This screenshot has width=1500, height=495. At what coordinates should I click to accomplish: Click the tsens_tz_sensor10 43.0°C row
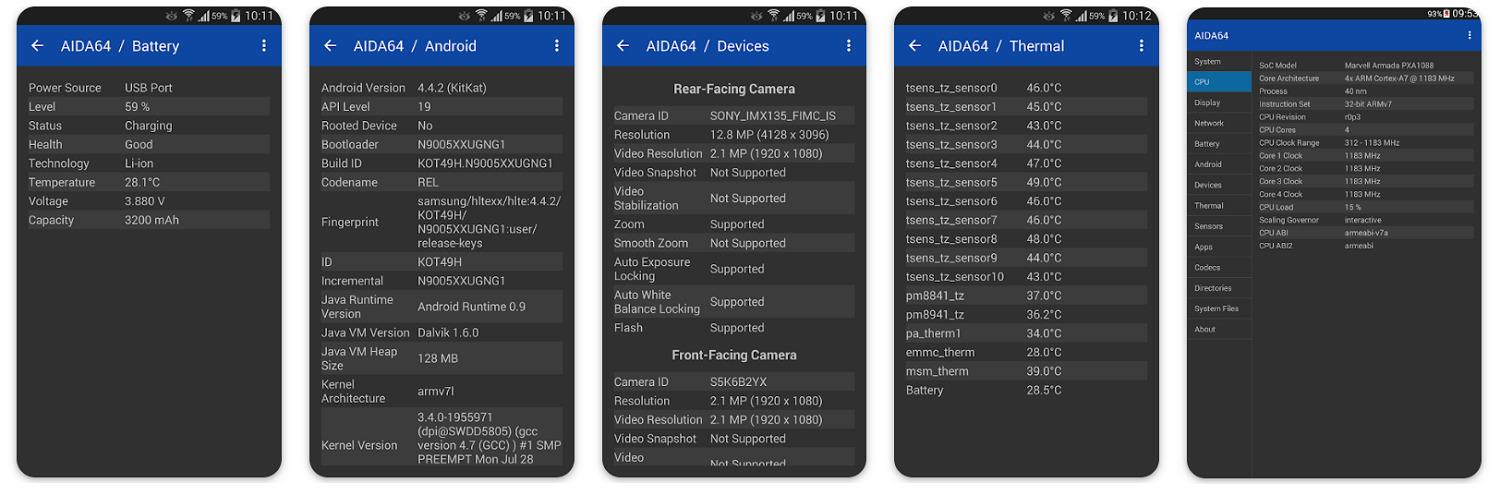click(x=1026, y=277)
